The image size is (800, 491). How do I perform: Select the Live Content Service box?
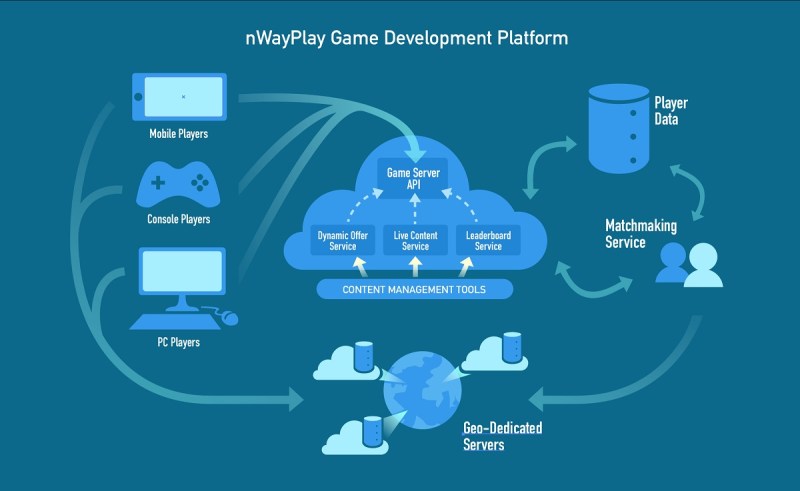coord(415,240)
